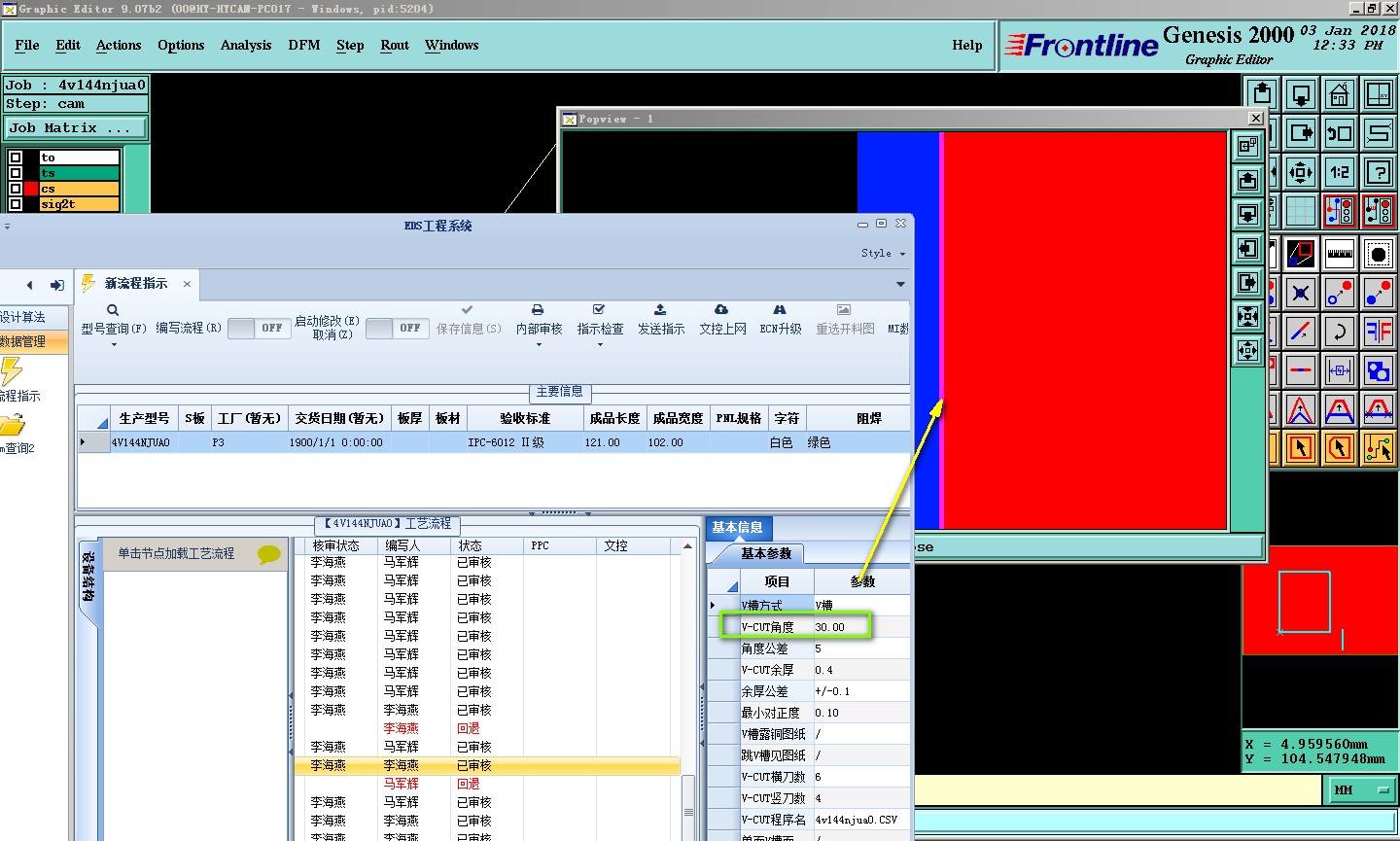Screen dimensions: 1400x841
Task: Click the 1:2 zoom ratio icon
Action: [1340, 172]
